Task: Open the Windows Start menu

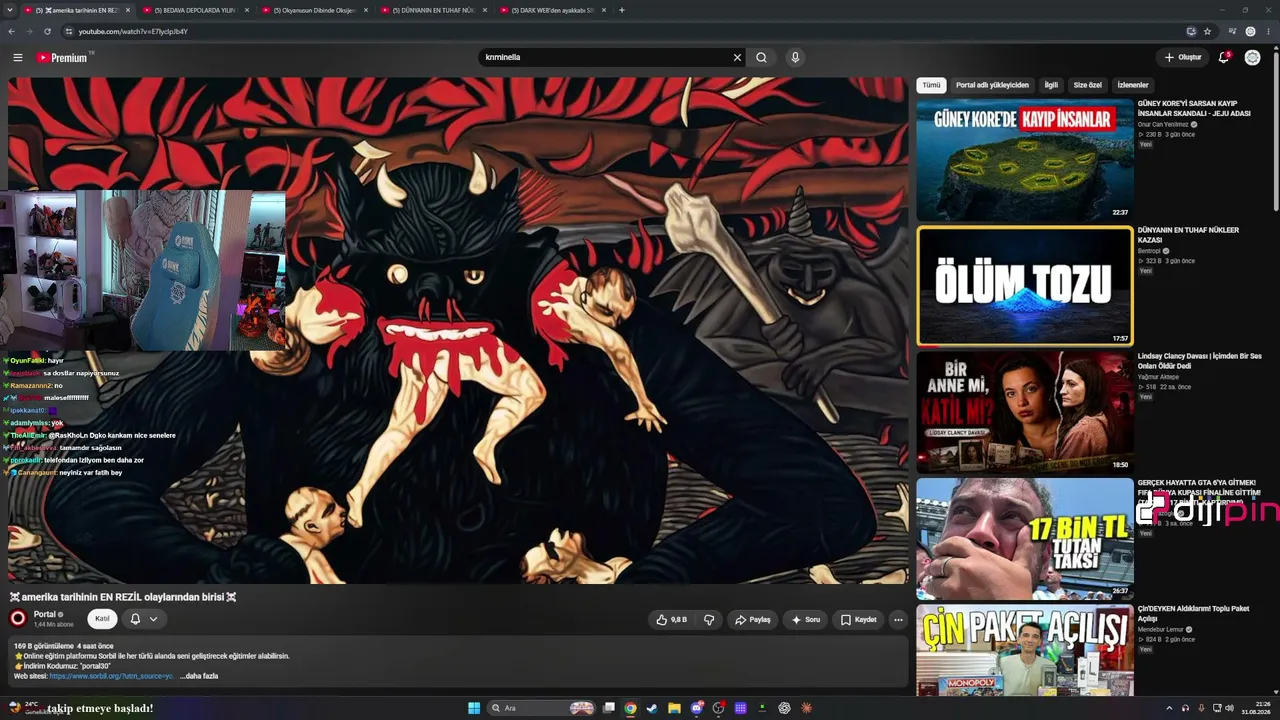Action: [x=474, y=708]
